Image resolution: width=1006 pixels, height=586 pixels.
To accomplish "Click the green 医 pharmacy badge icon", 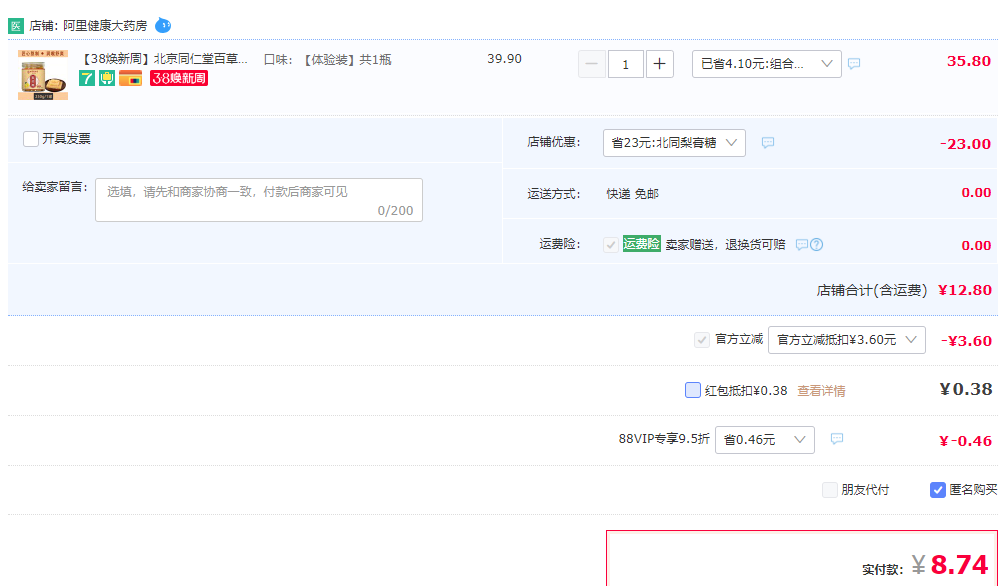I will (15, 26).
